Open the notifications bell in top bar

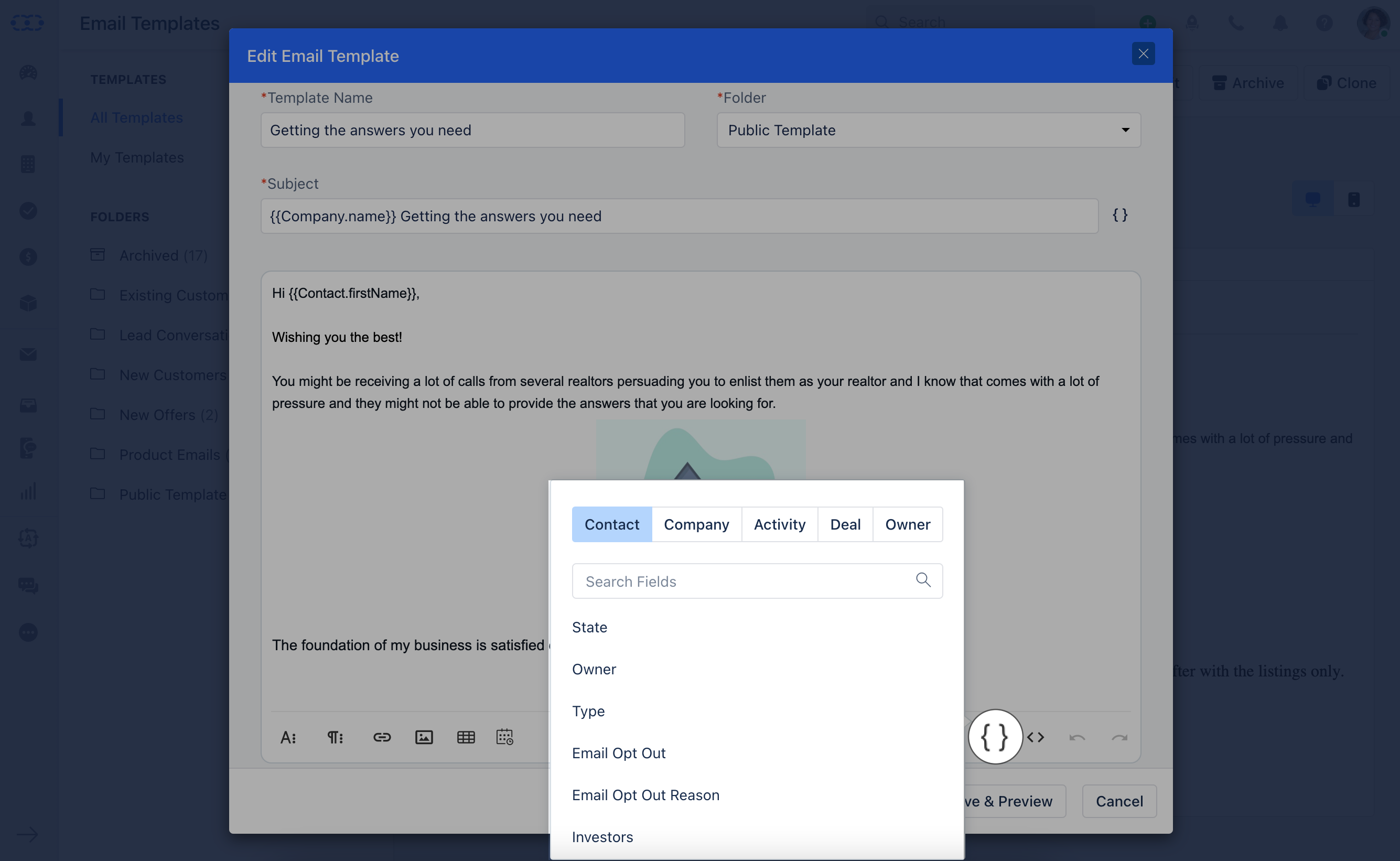(1280, 23)
